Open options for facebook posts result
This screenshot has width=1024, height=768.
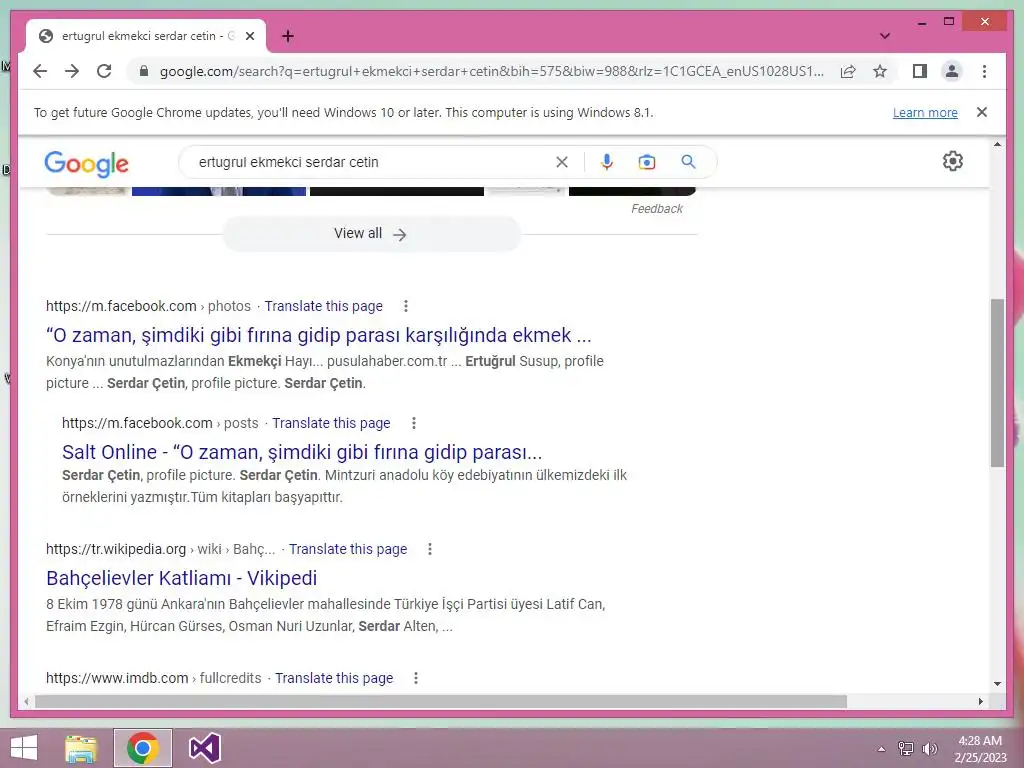[413, 423]
